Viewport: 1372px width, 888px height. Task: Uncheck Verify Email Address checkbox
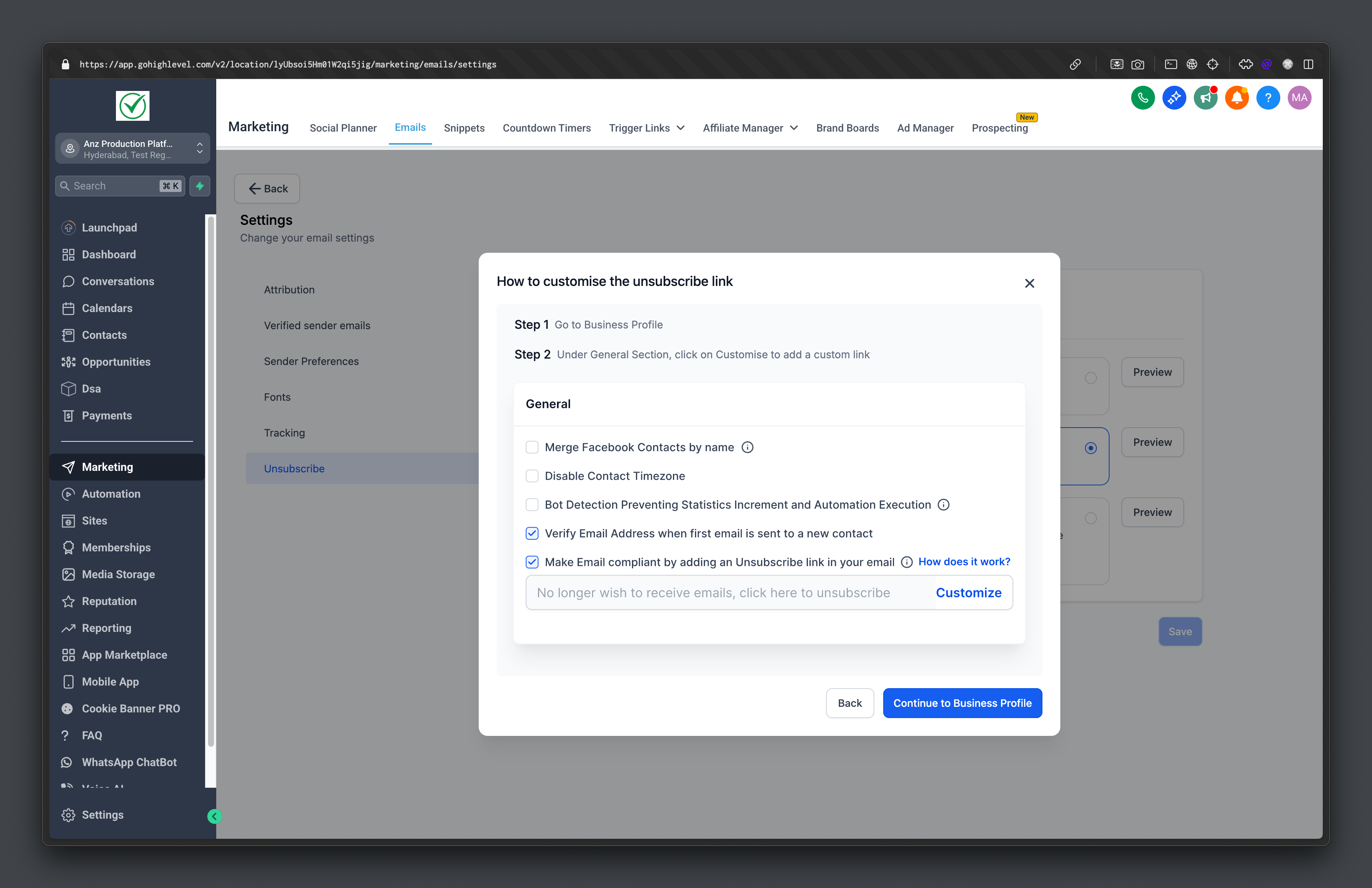point(532,533)
